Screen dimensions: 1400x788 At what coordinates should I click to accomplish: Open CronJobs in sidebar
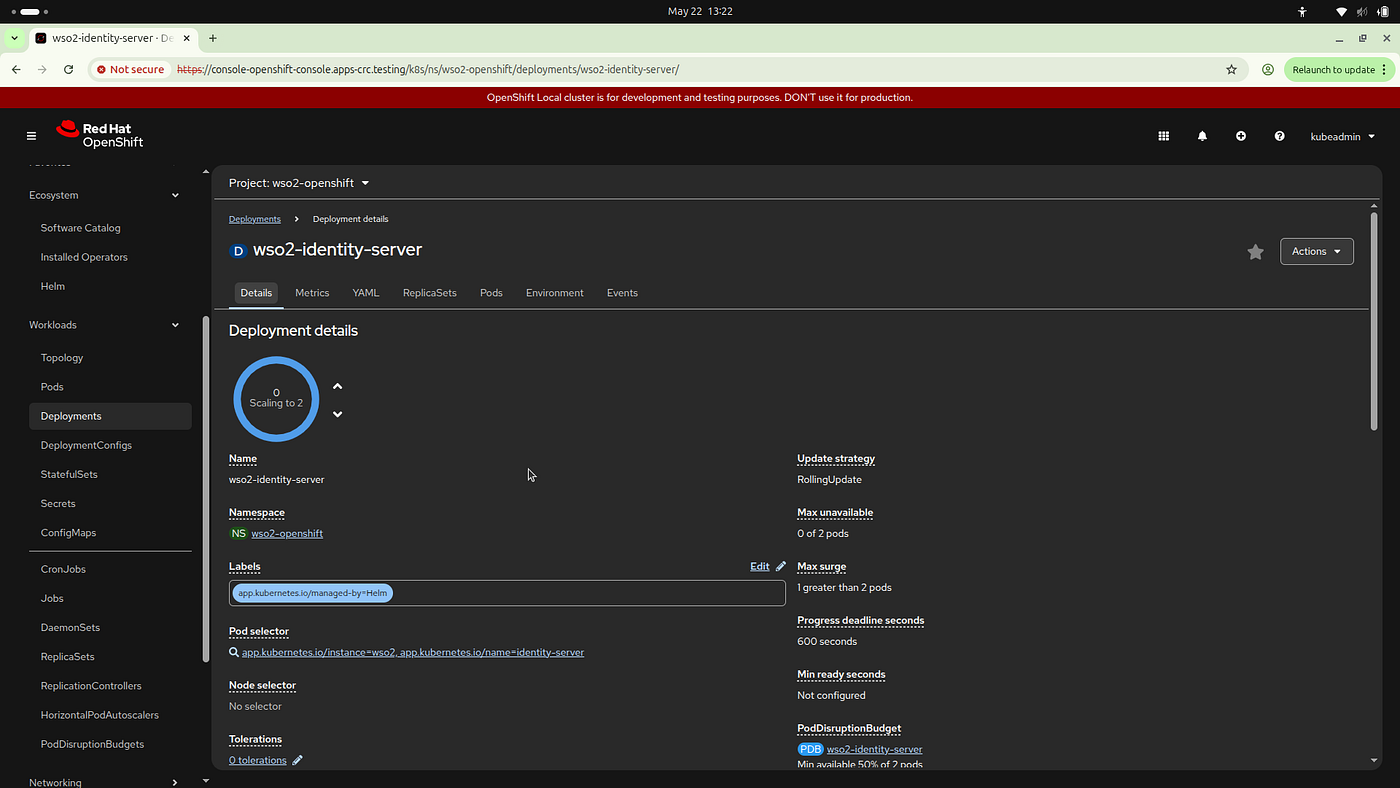pyautogui.click(x=63, y=569)
